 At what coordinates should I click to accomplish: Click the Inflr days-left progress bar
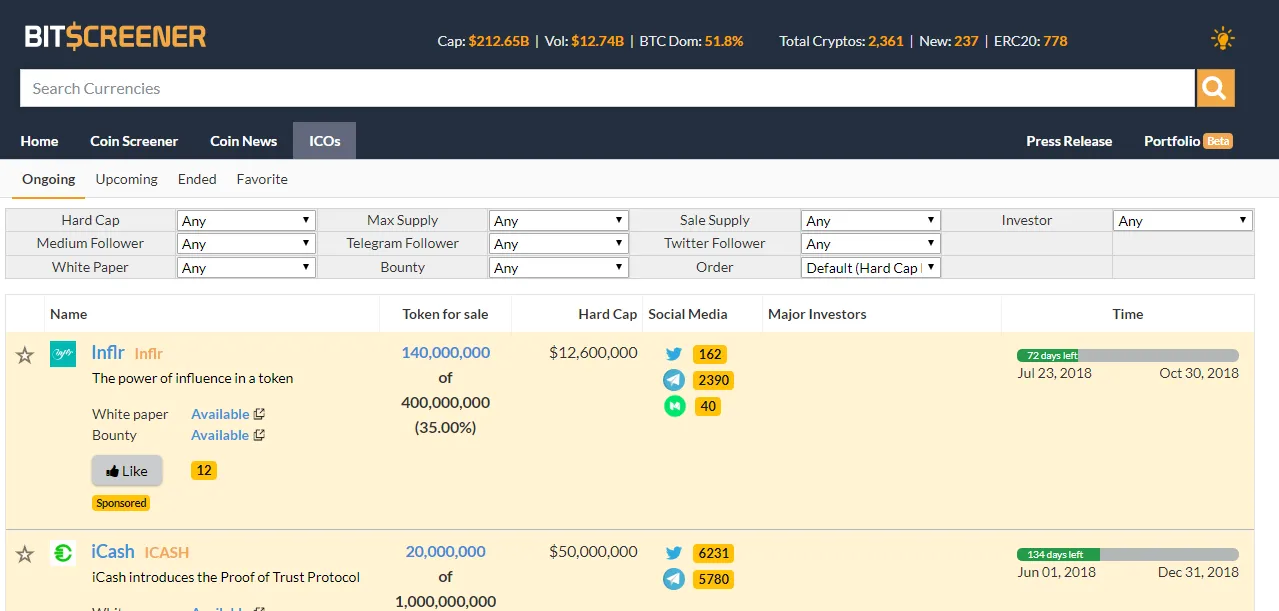[1128, 355]
